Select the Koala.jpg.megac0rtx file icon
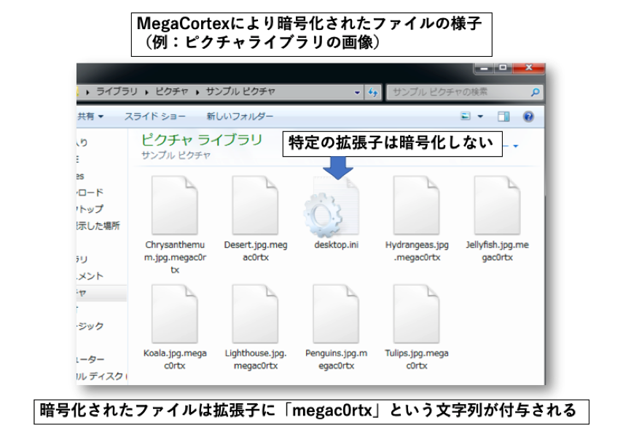The width and height of the screenshot is (631, 439). [x=174, y=314]
